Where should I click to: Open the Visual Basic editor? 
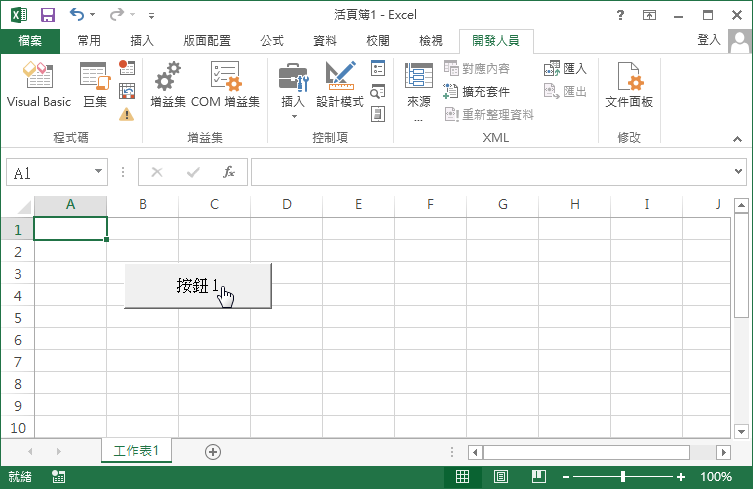coord(39,85)
